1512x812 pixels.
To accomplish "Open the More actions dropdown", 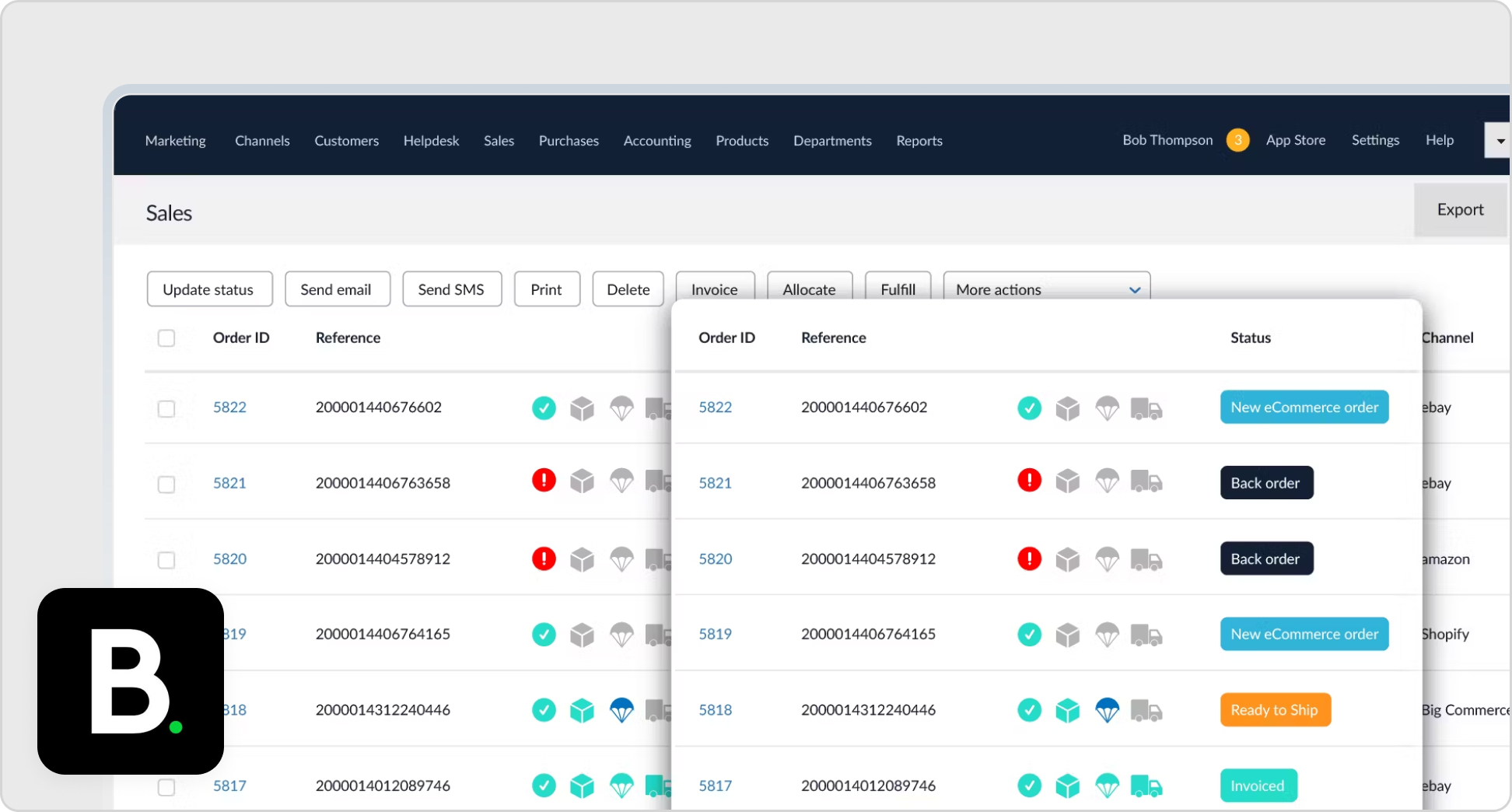I will click(x=1045, y=289).
